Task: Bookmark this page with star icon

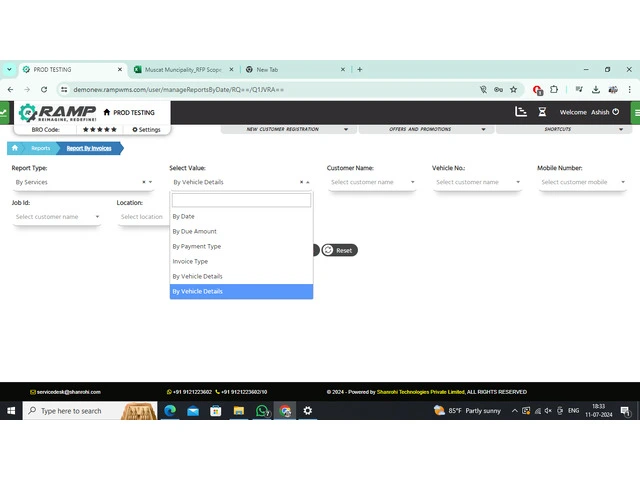Action: 514,89
